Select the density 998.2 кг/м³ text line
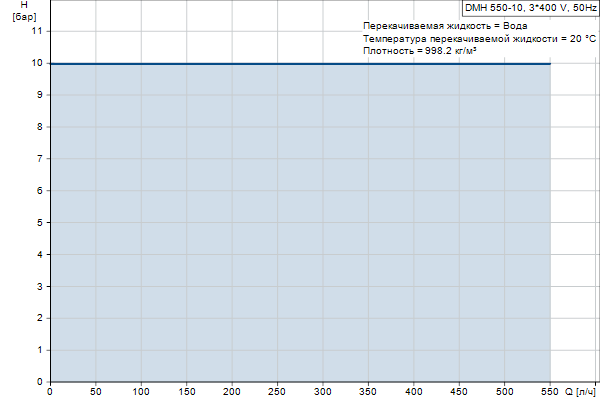 (419, 50)
